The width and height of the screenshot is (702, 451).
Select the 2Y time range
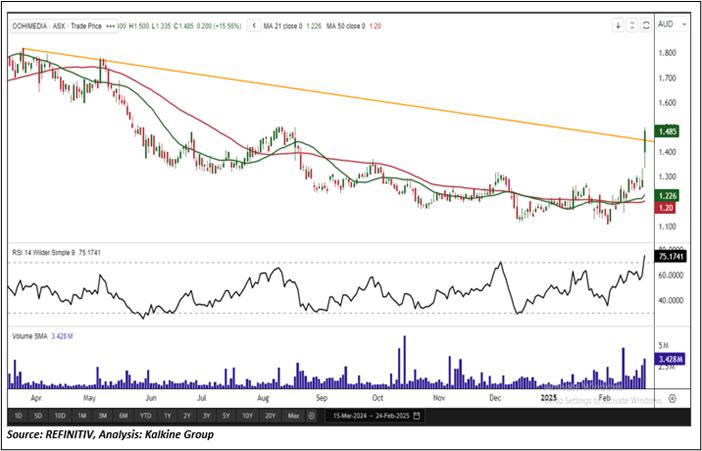click(x=187, y=416)
